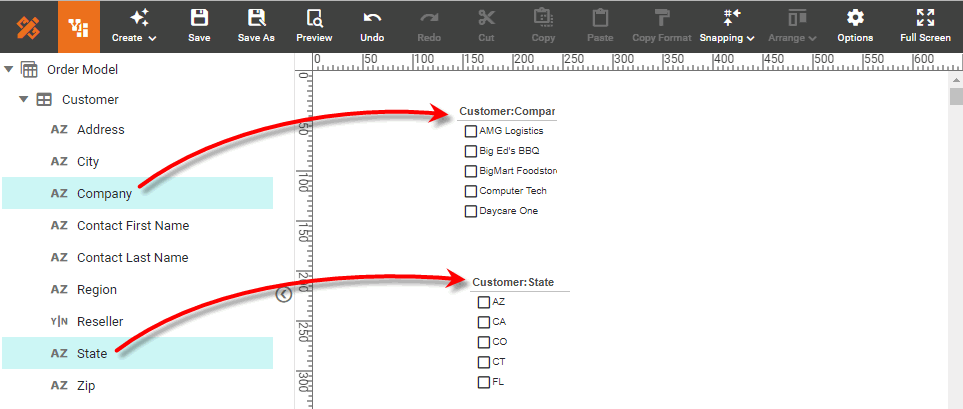The image size is (963, 409).
Task: Collapse the left panel with arrow button
Action: 283,294
